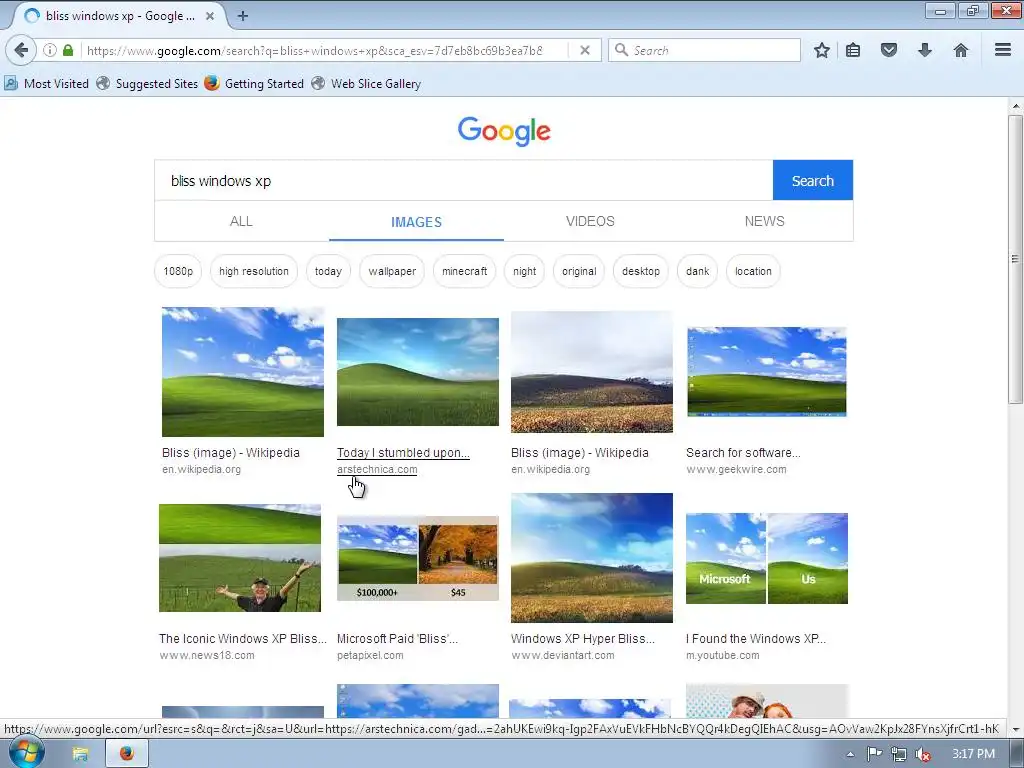
Task: Apply the wallpaper filter chip
Action: click(x=392, y=271)
